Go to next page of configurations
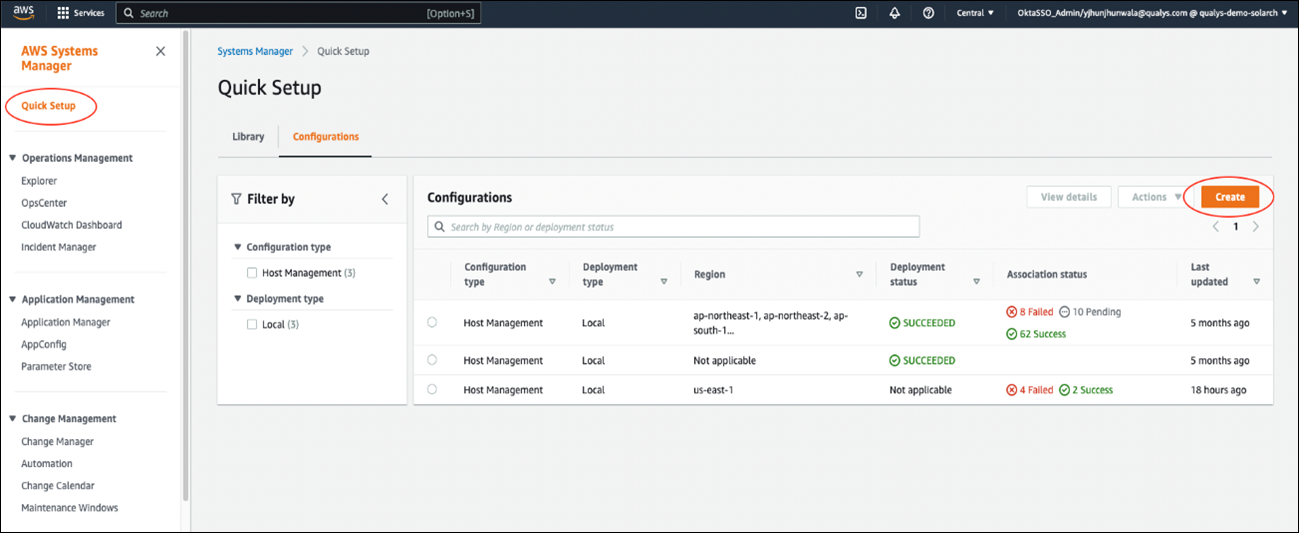 point(1256,227)
